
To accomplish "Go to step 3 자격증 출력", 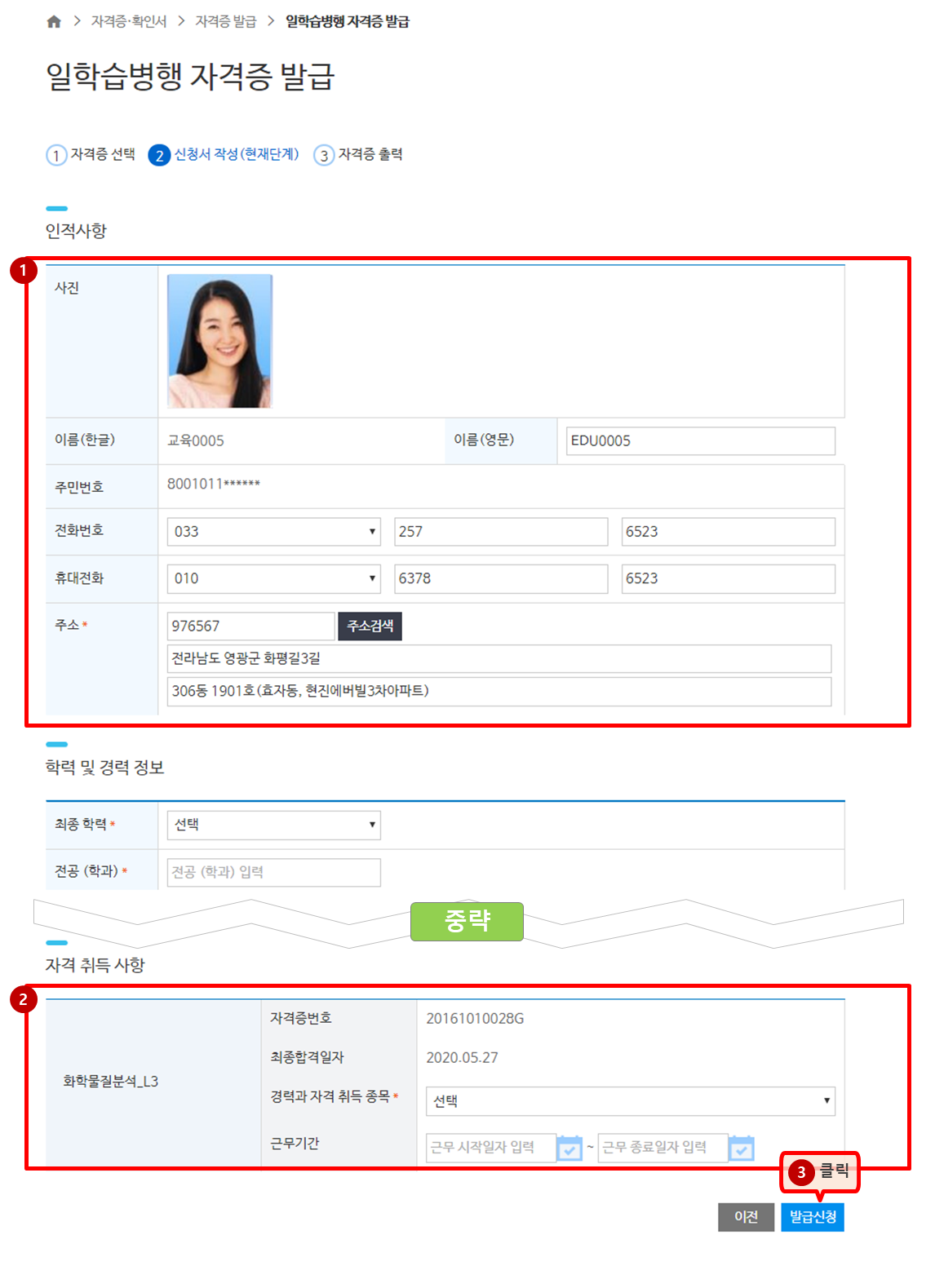I will pyautogui.click(x=358, y=154).
